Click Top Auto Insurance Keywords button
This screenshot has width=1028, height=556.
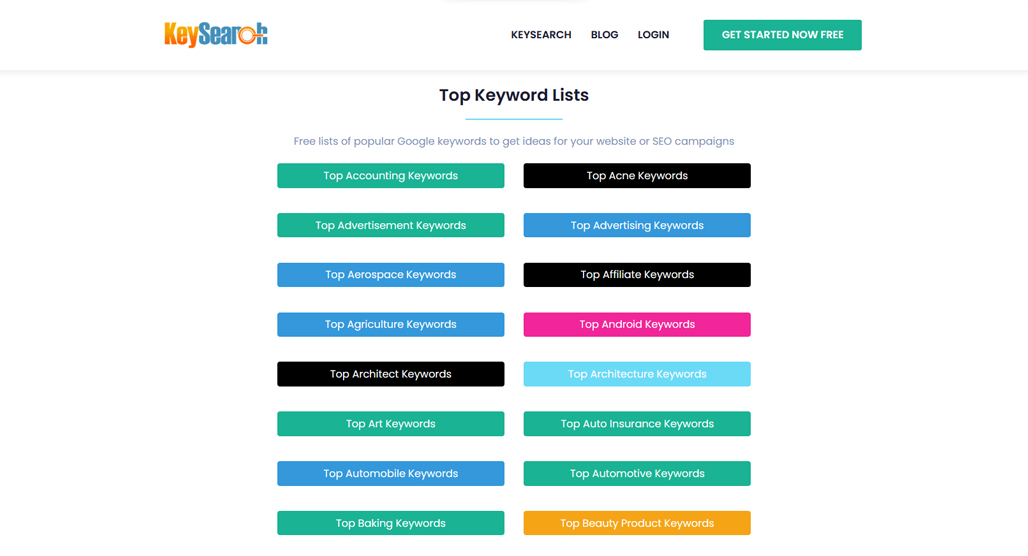(x=637, y=424)
